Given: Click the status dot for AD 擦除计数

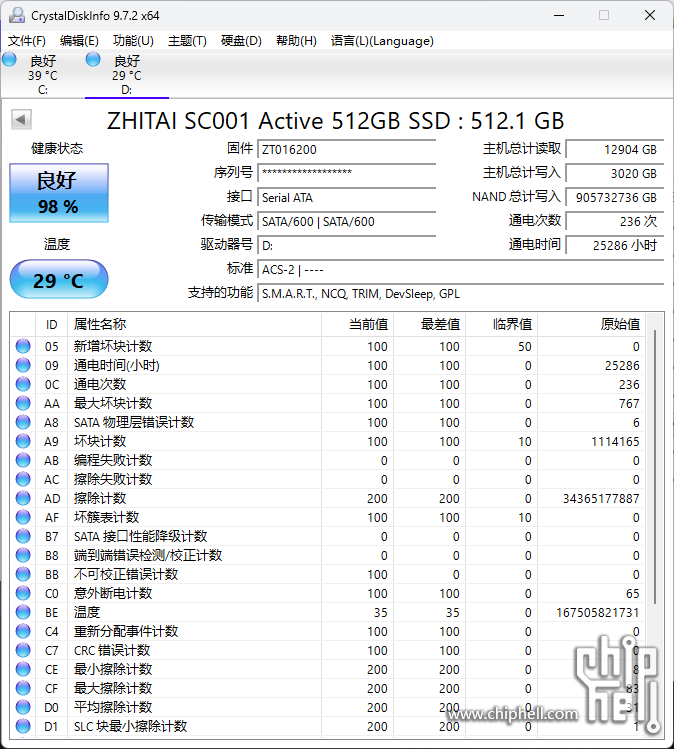Looking at the screenshot, I should (23, 498).
